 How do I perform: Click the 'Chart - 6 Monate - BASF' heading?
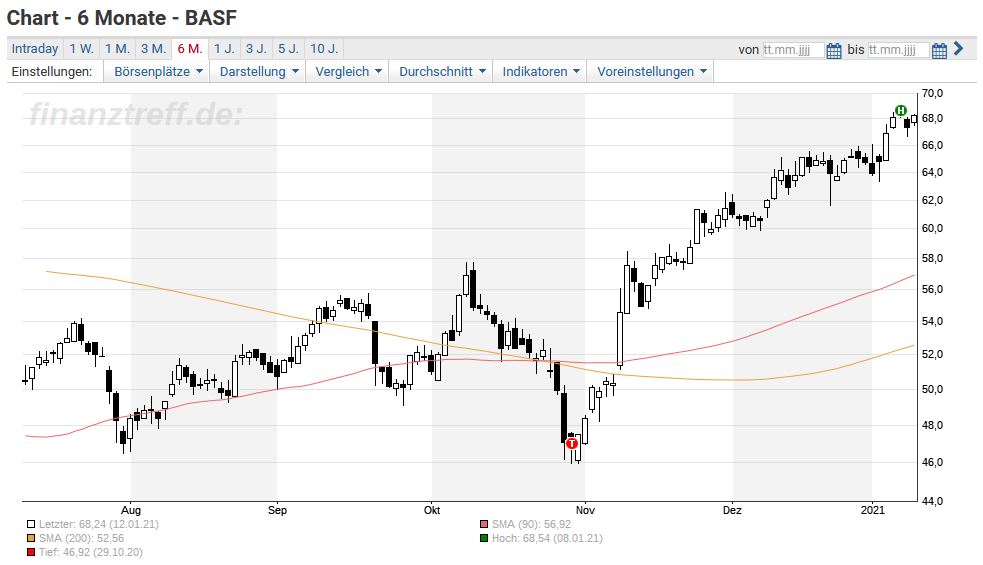122,18
